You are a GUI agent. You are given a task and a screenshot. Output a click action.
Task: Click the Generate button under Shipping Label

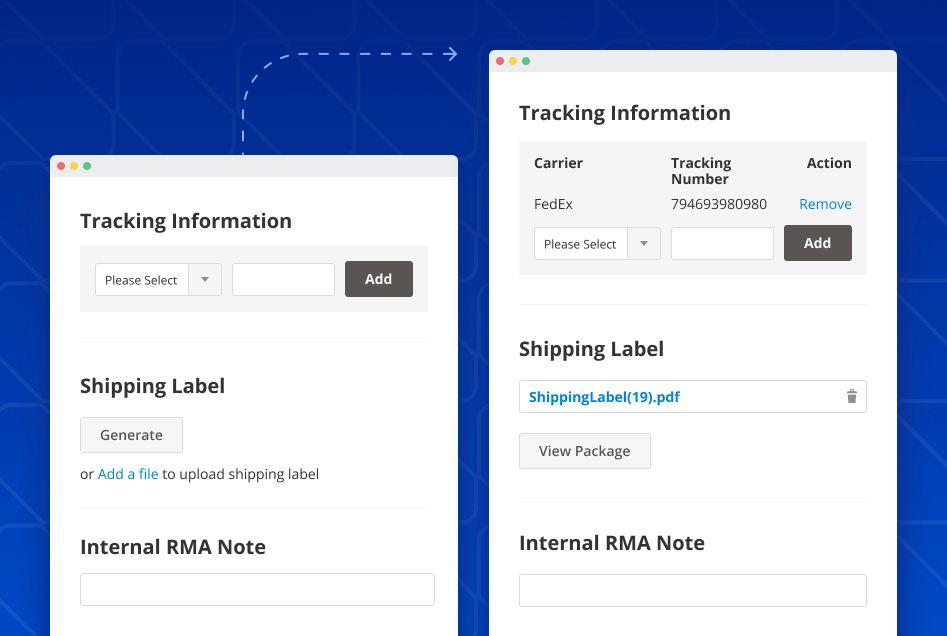131,435
